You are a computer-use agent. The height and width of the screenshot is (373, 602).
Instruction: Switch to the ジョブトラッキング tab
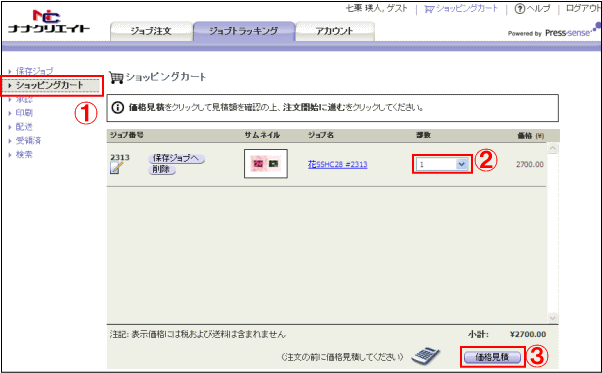244,31
